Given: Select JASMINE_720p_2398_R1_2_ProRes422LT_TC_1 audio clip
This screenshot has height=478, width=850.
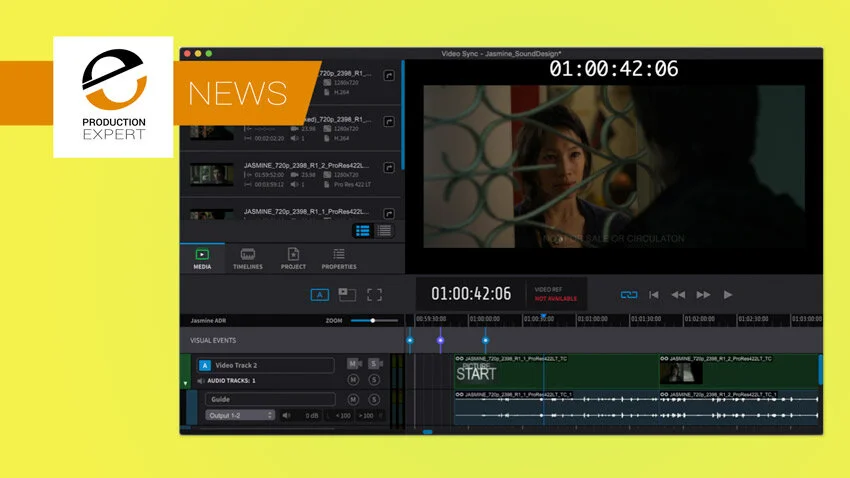Looking at the screenshot, I should (738, 407).
